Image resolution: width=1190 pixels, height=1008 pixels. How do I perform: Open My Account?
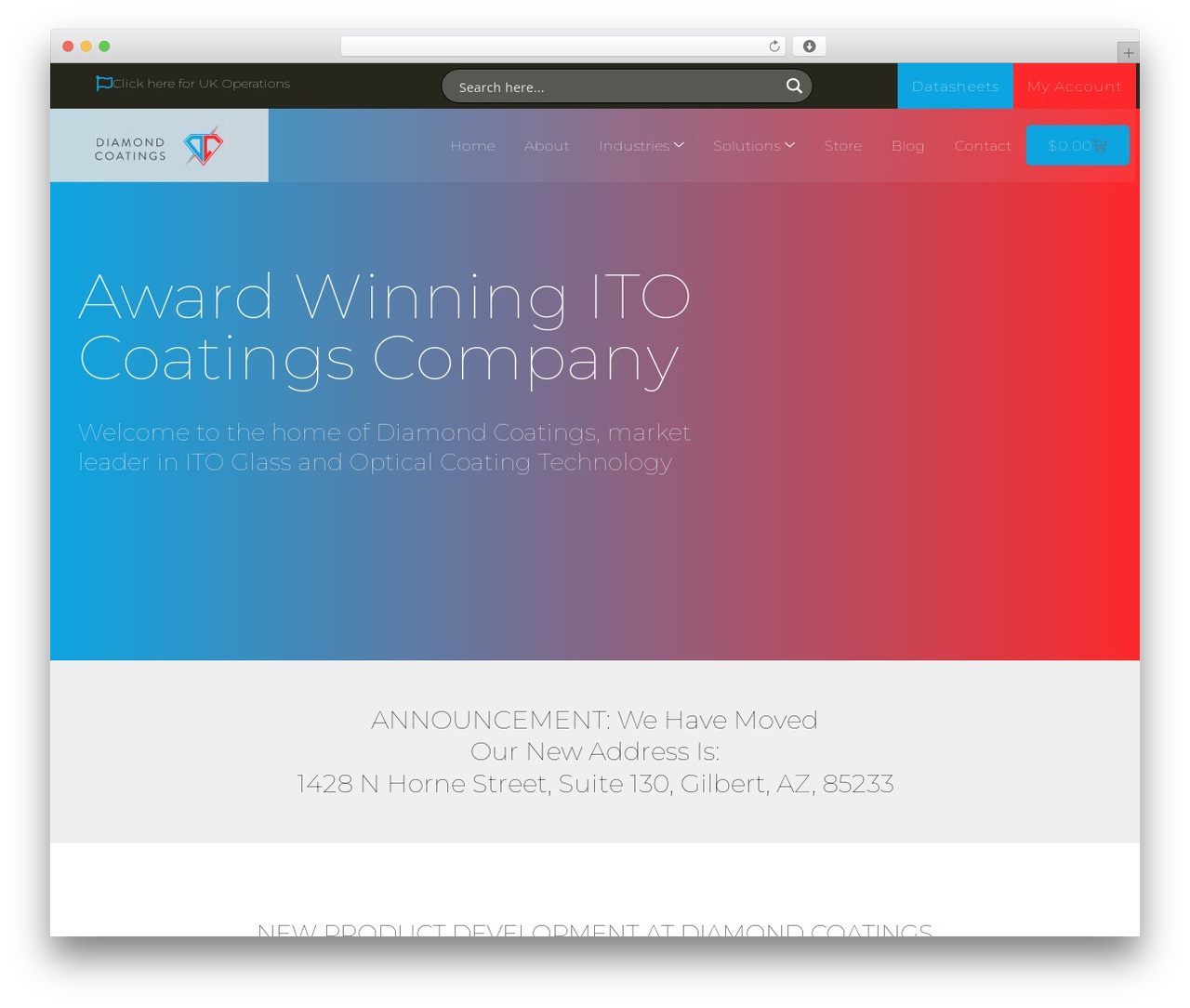pyautogui.click(x=1075, y=86)
